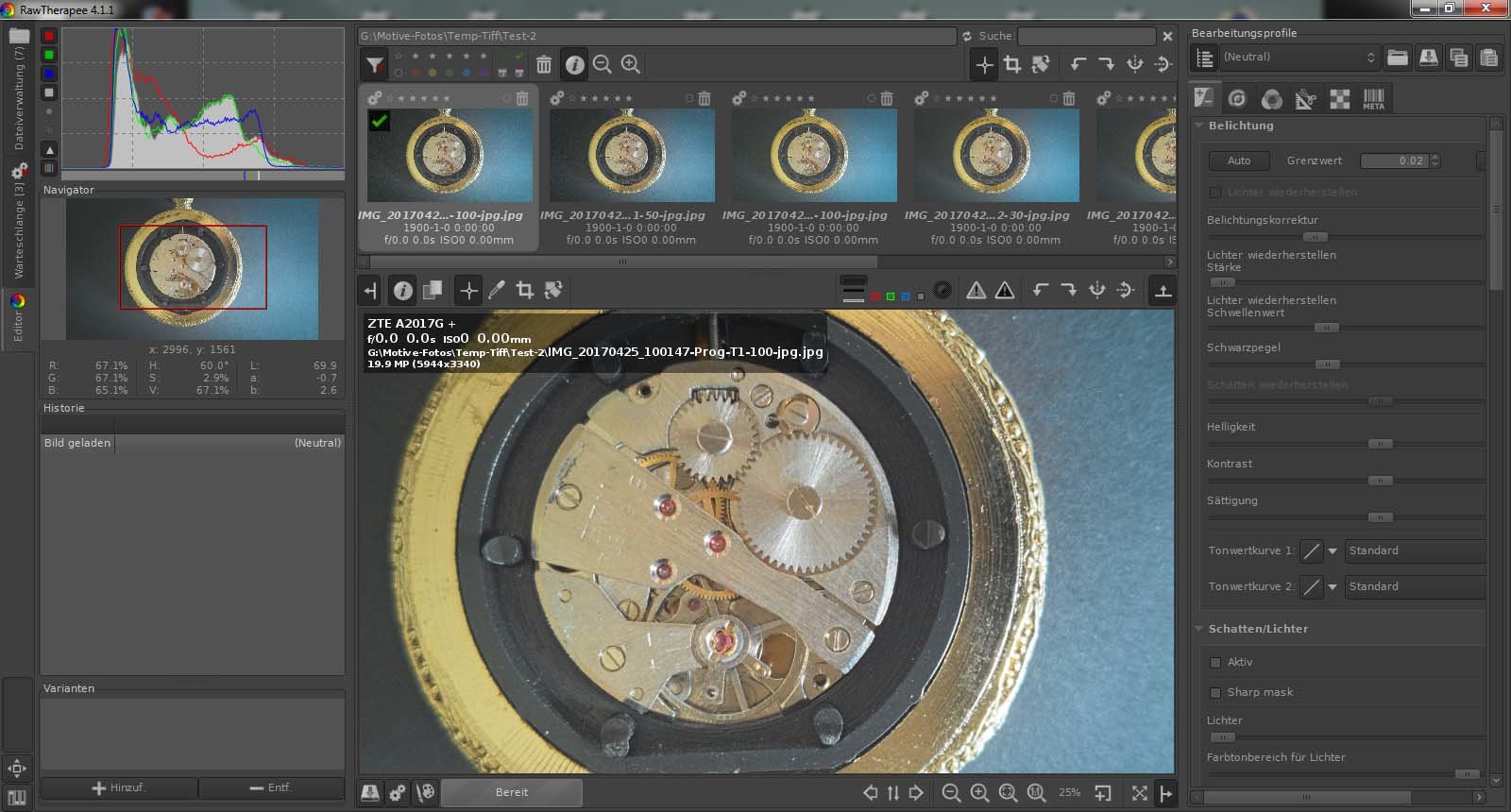1511x812 pixels.
Task: Rotate left using the filmstrip toolbar icon
Action: pyautogui.click(x=1078, y=64)
